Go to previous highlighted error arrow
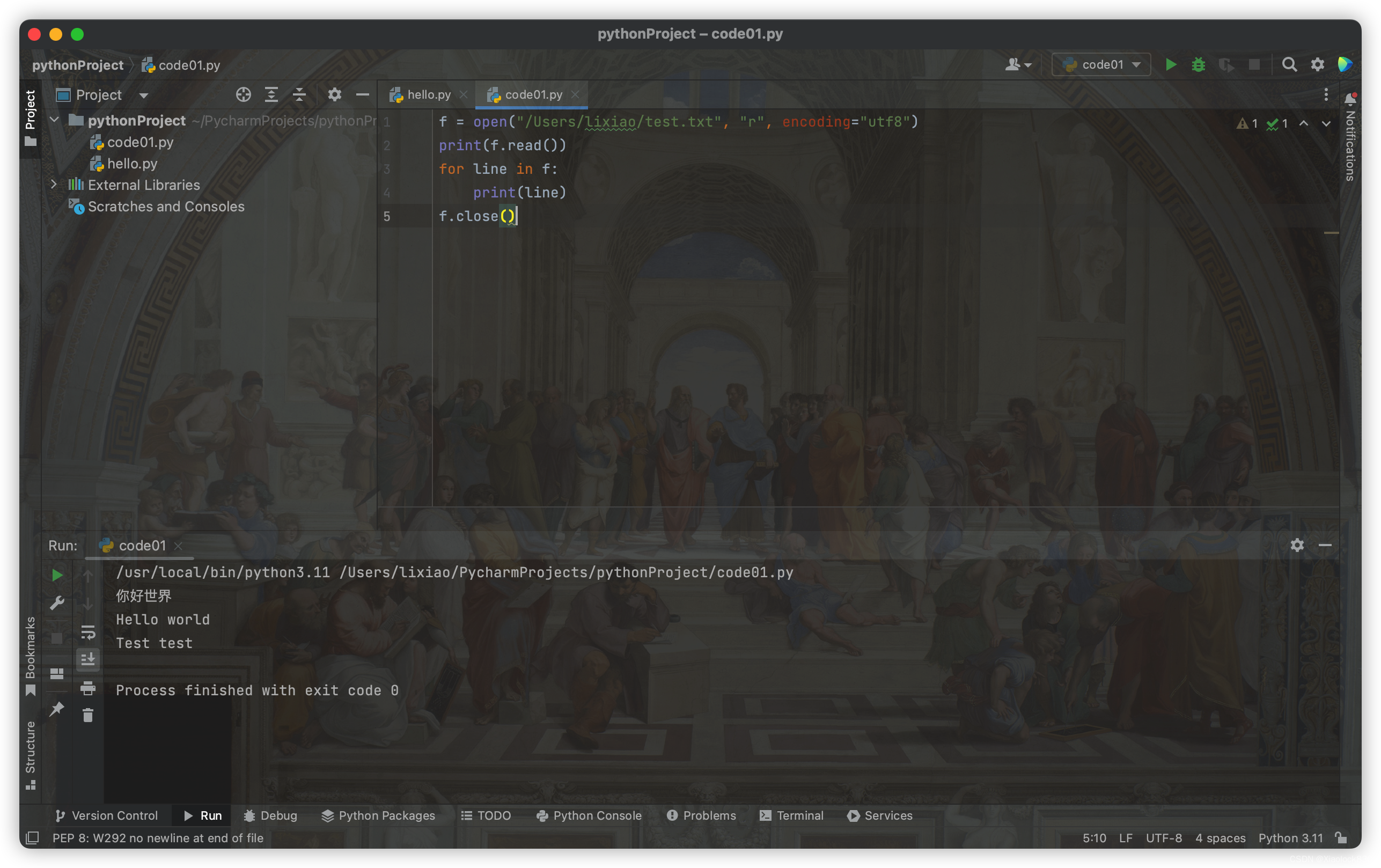 click(x=1304, y=123)
